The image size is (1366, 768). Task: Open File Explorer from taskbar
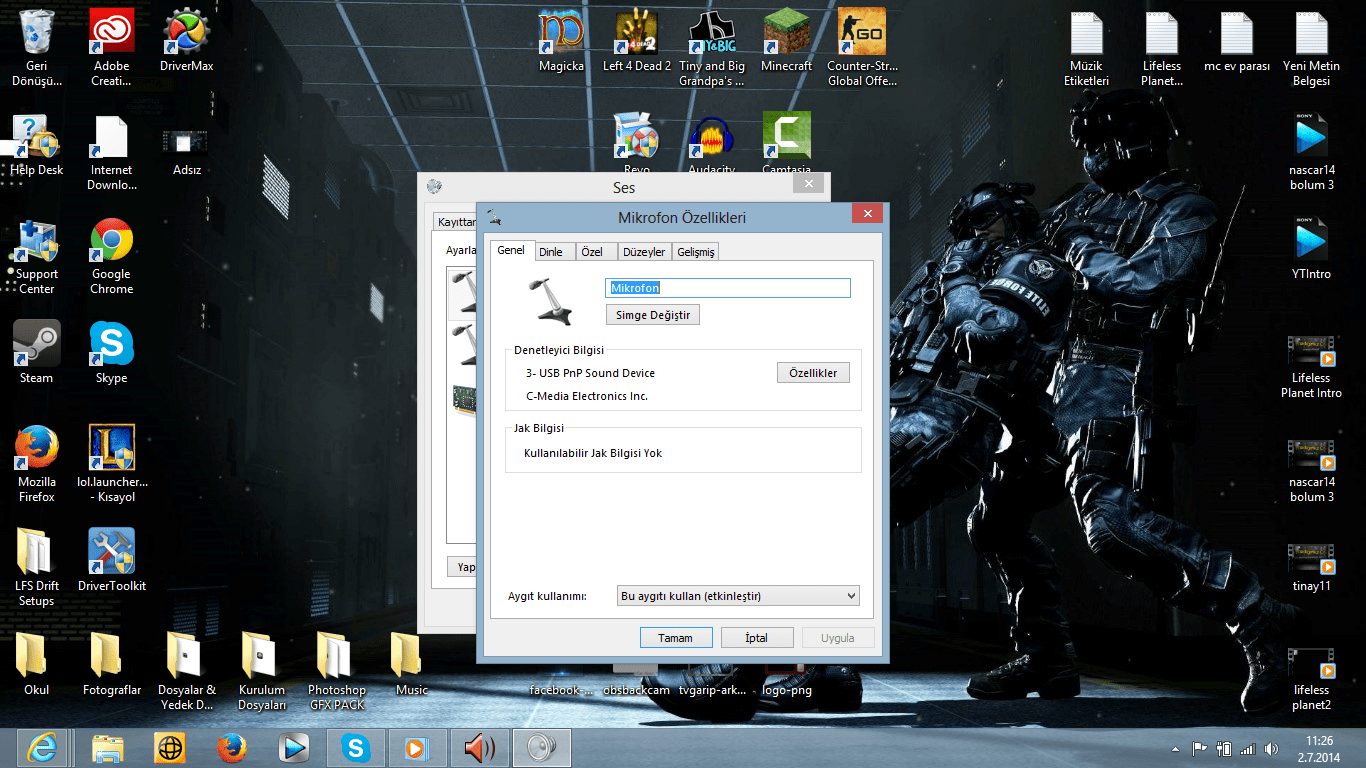point(108,747)
